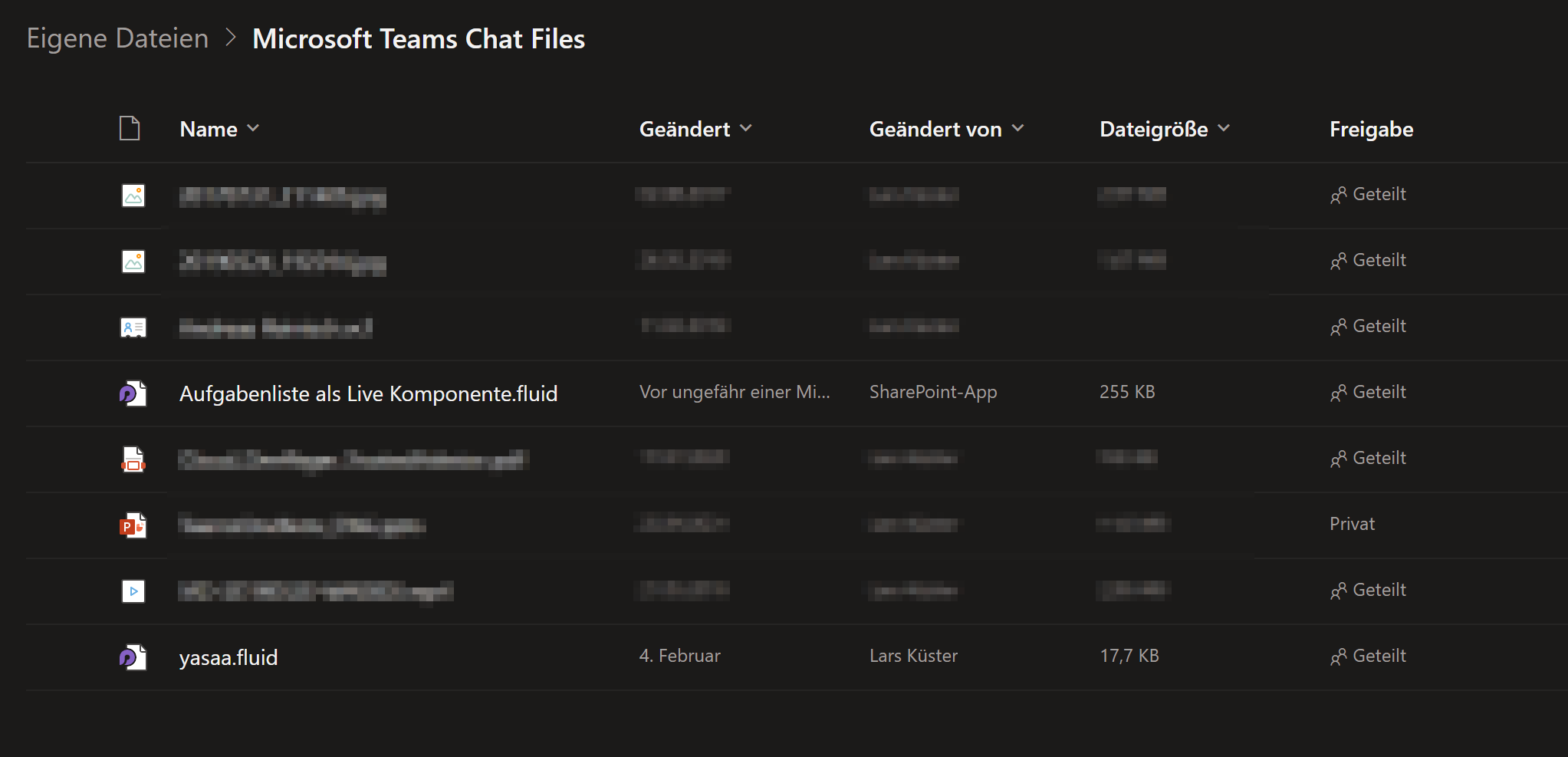1568x757 pixels.
Task: Click the Fluid icon beside Aufgabenliste als Live Komponente
Action: 133,393
